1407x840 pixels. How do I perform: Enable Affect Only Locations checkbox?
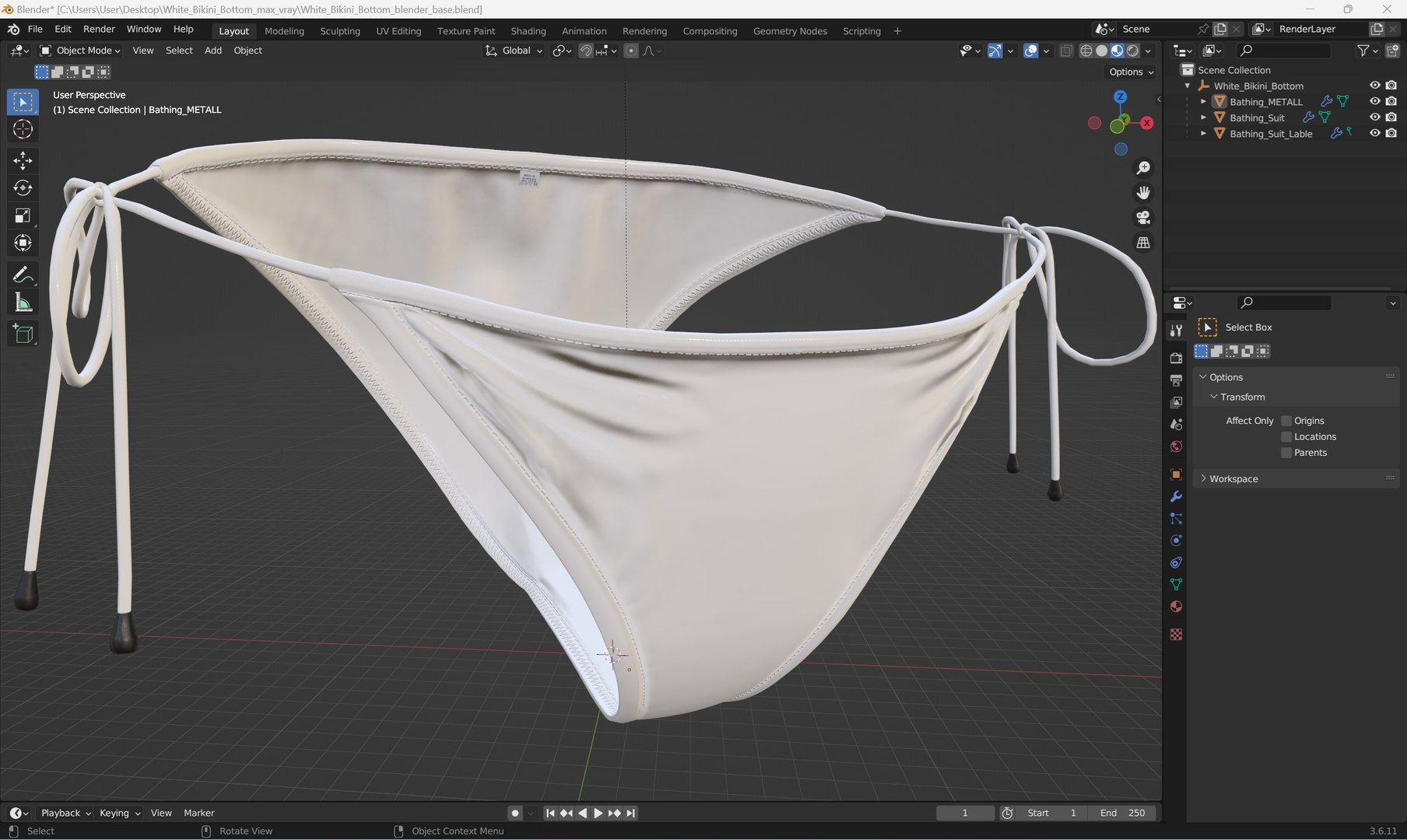(1286, 437)
